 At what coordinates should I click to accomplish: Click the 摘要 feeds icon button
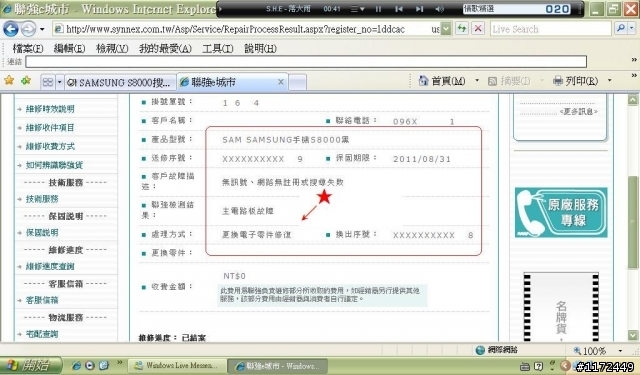click(509, 81)
